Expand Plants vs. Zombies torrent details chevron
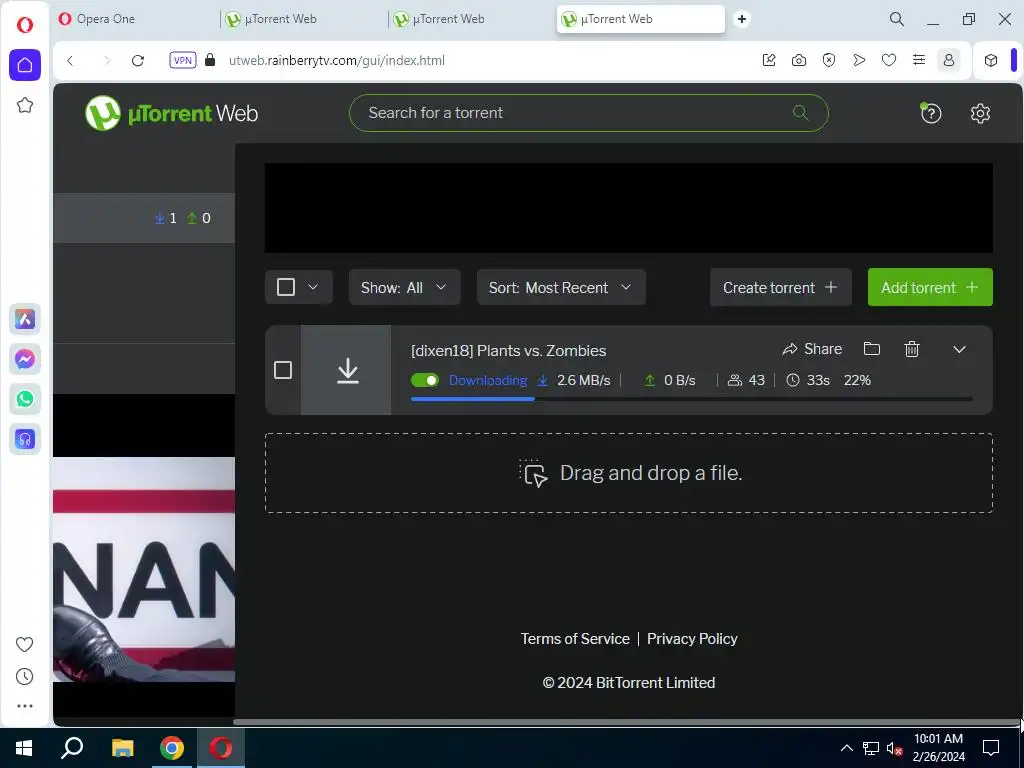The height and width of the screenshot is (768, 1024). click(x=959, y=349)
